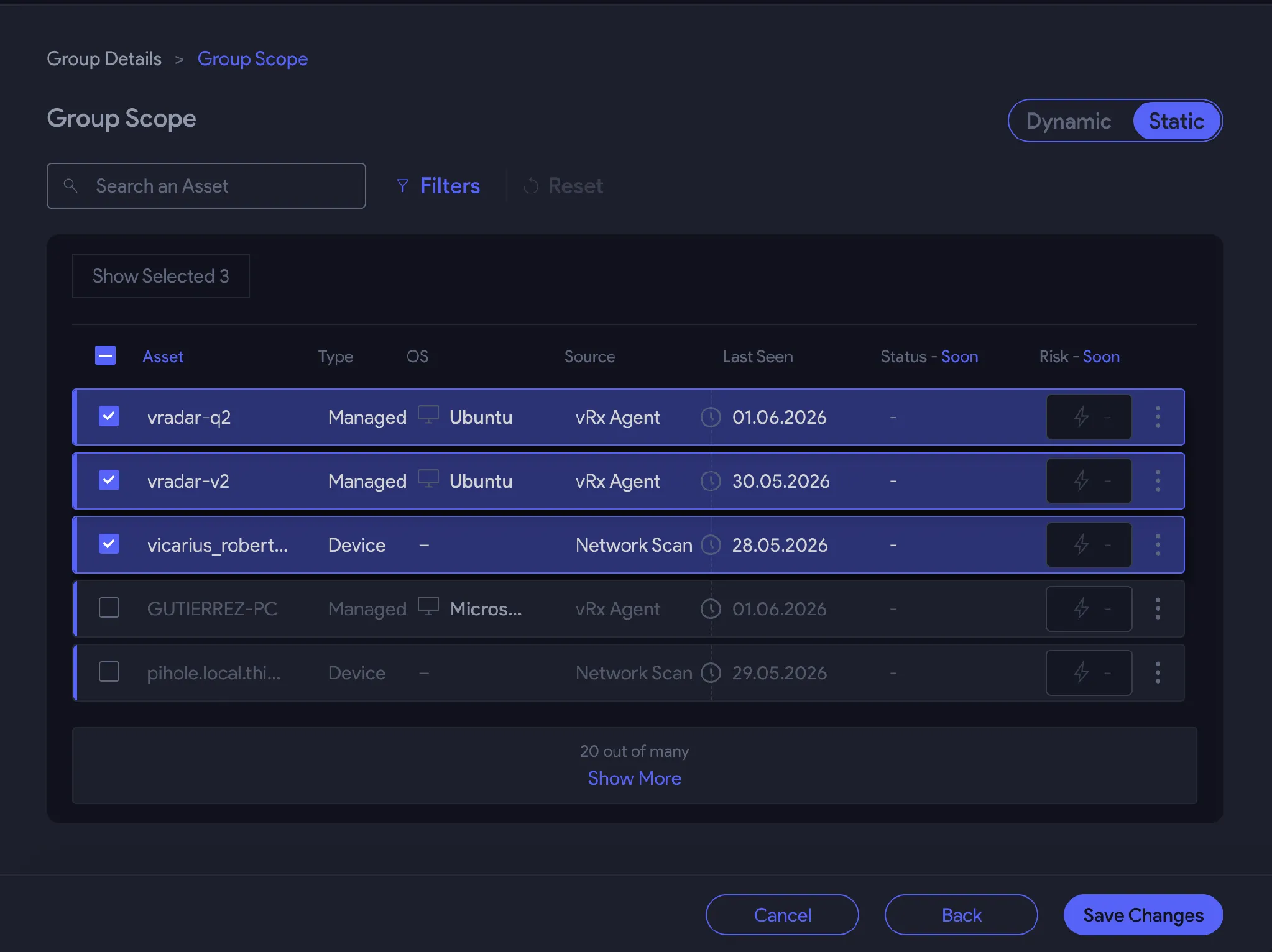This screenshot has height=952, width=1272.
Task: Click the Source column header
Action: 589,357
